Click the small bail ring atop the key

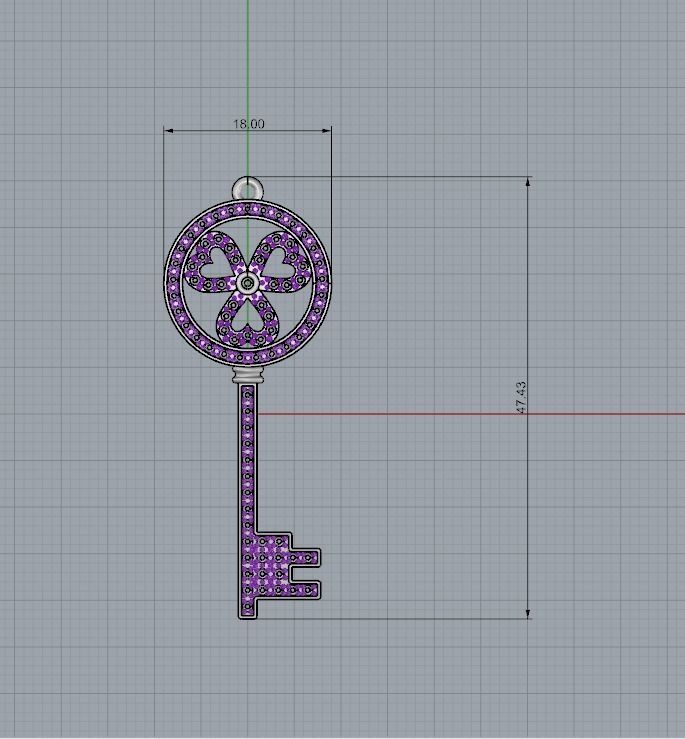[x=247, y=188]
